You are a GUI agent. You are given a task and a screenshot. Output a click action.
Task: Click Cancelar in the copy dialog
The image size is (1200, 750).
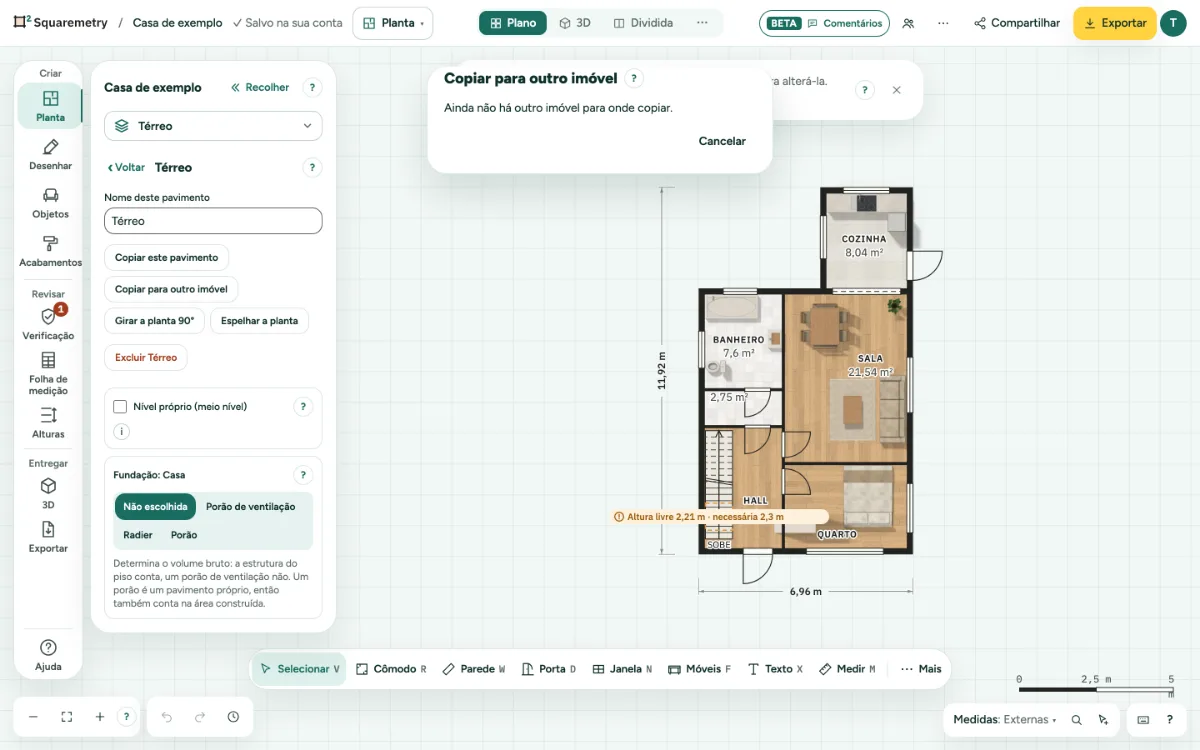[x=722, y=141]
